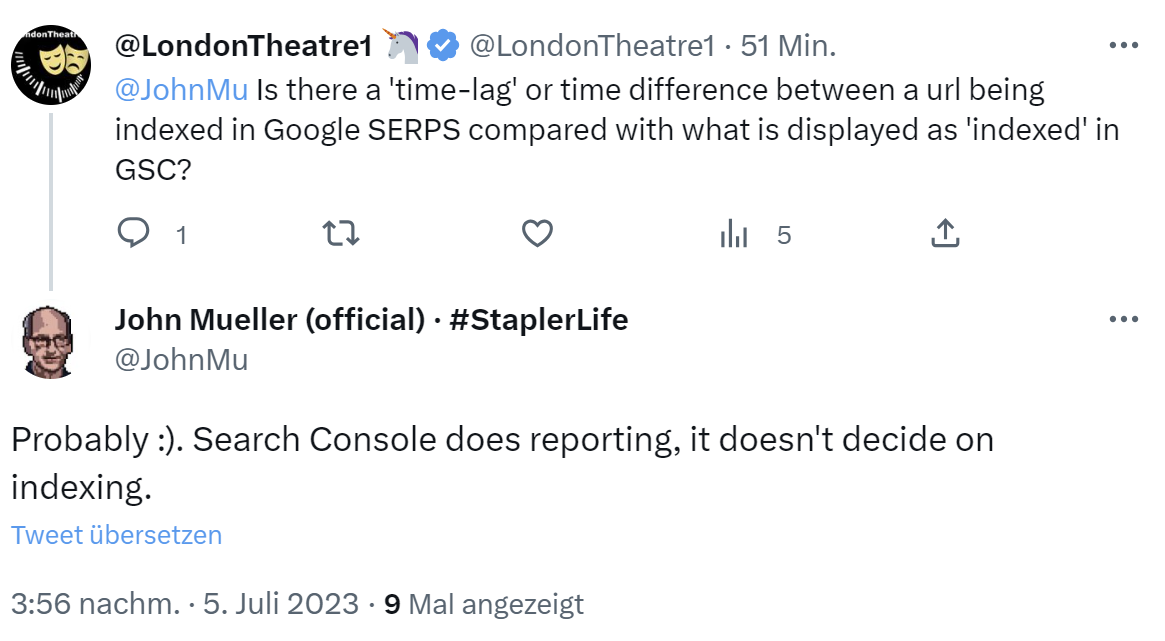Translate the tweet with Tweet übersetzen
The width and height of the screenshot is (1165, 641).
(116, 535)
